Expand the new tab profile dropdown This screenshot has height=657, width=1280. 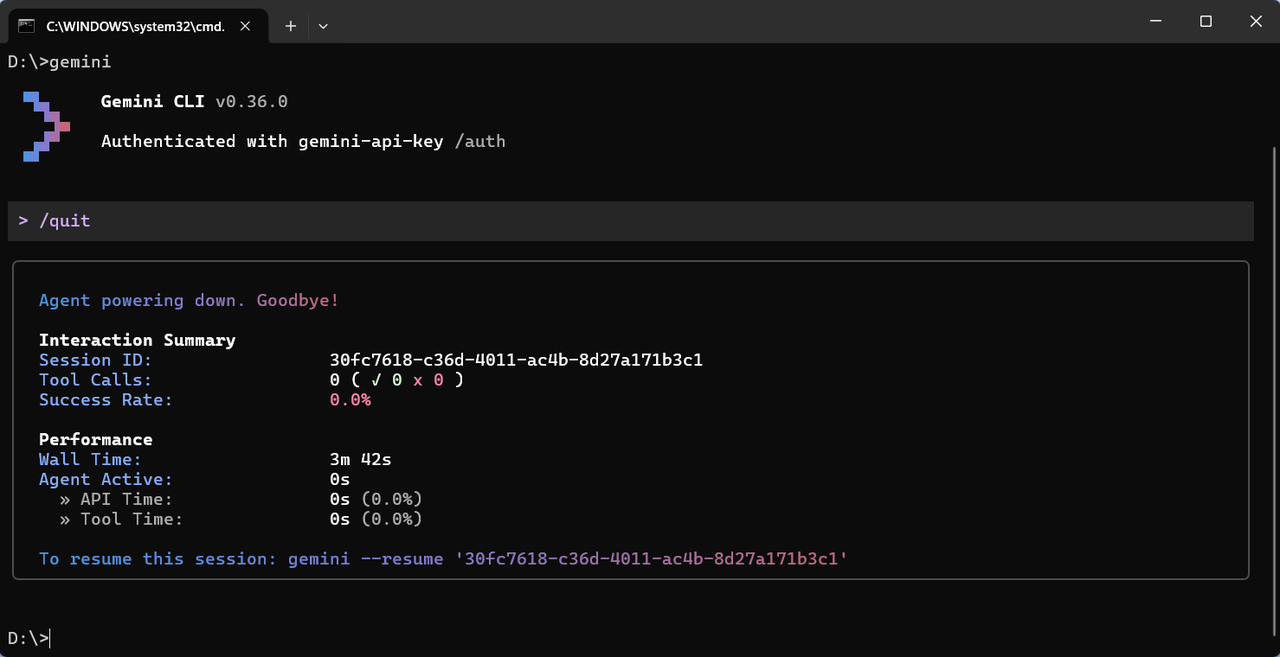(x=322, y=26)
